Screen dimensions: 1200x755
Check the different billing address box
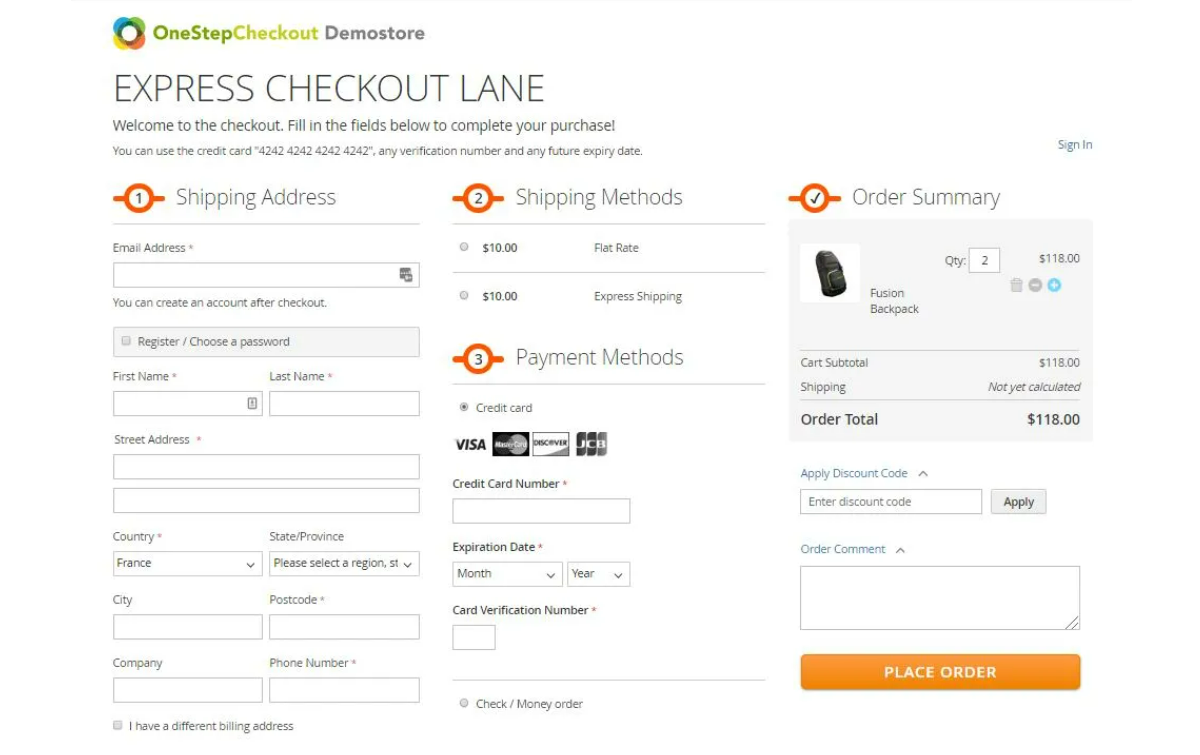coord(118,725)
